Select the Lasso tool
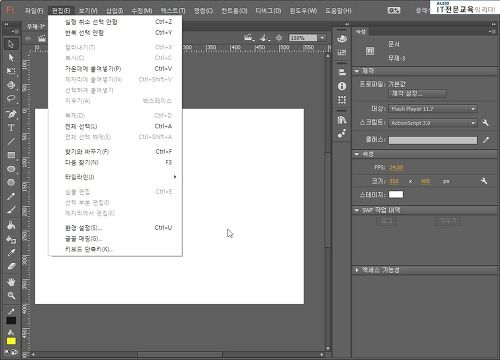 [11, 99]
